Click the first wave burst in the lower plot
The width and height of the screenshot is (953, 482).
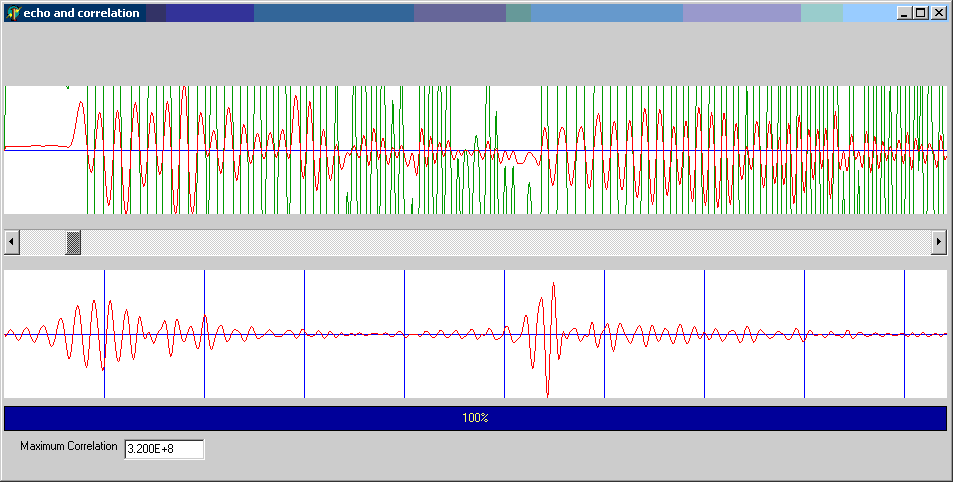click(98, 330)
